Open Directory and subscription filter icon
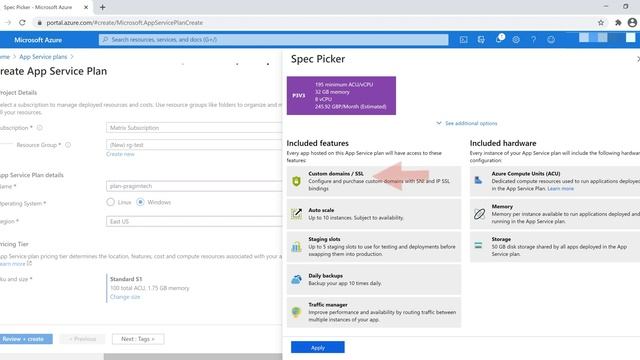This screenshot has width=640, height=360. click(481, 40)
